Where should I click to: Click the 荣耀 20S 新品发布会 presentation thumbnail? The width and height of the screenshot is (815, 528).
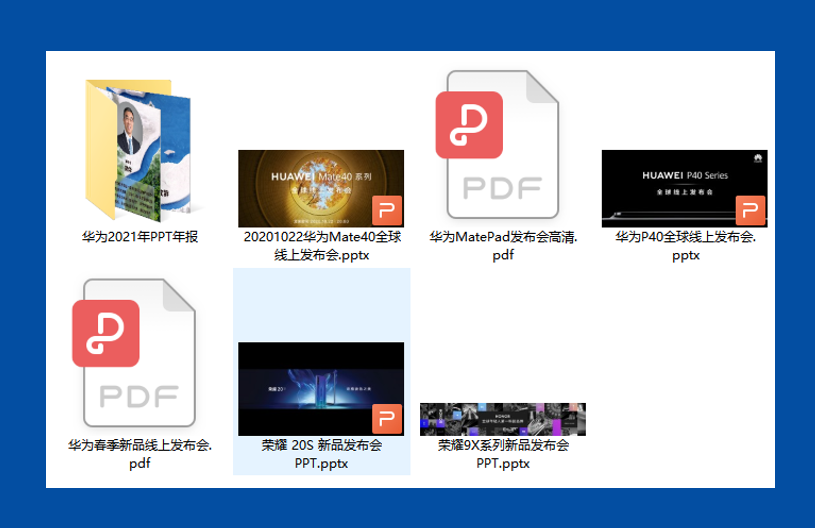[321, 389]
